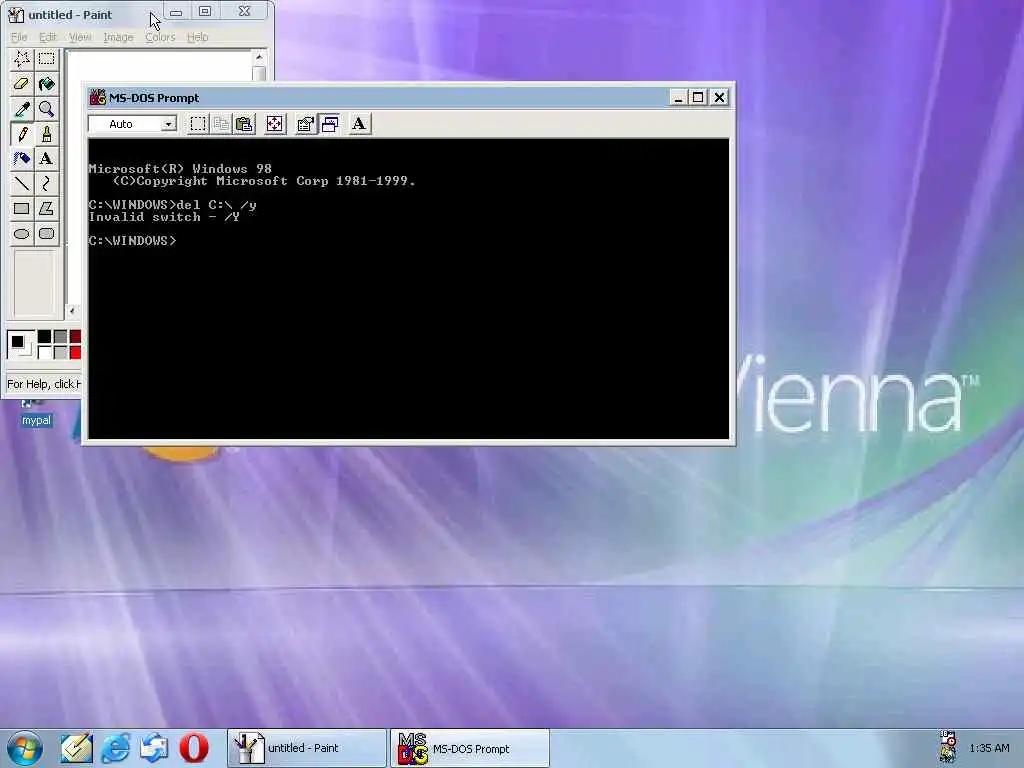Open the Colors menu in Paint

point(160,37)
